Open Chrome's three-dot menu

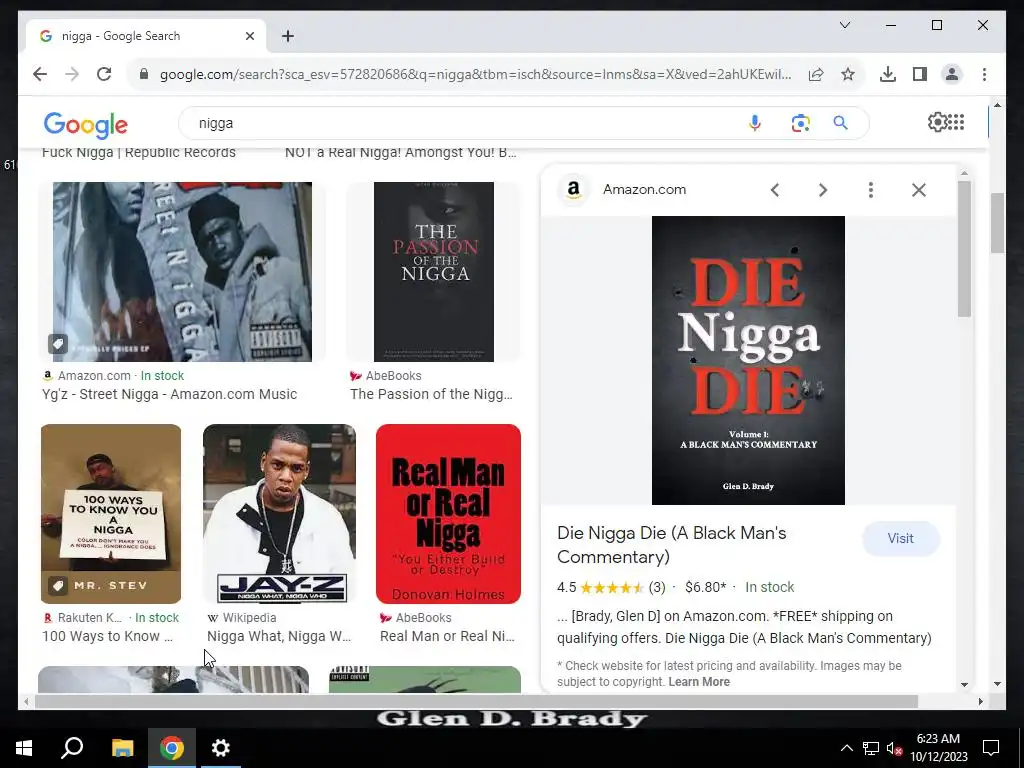coord(984,74)
